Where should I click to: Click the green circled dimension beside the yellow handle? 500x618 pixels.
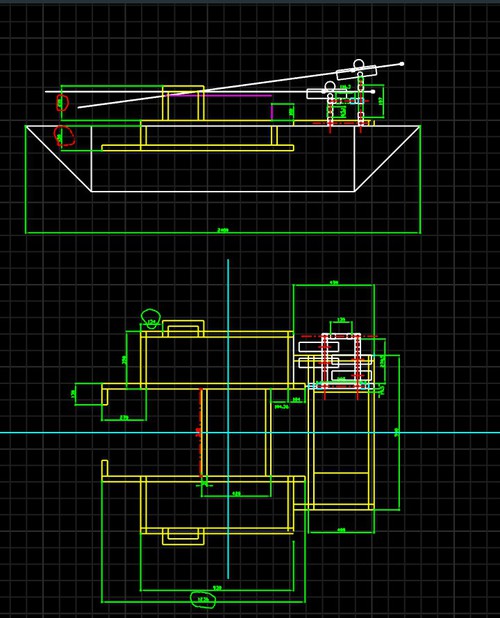[151, 317]
